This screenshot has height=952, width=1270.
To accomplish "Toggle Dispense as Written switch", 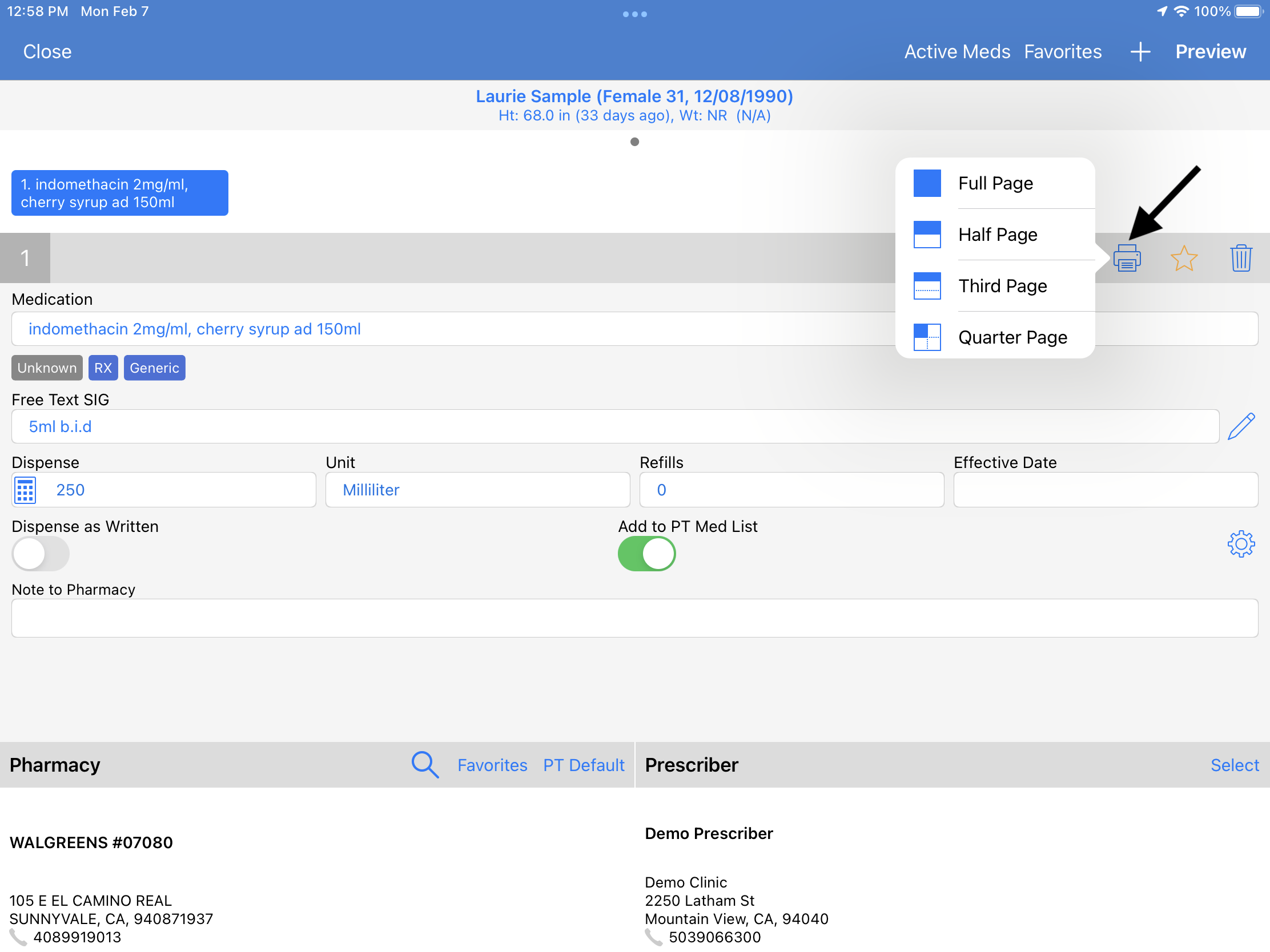I will (40, 554).
